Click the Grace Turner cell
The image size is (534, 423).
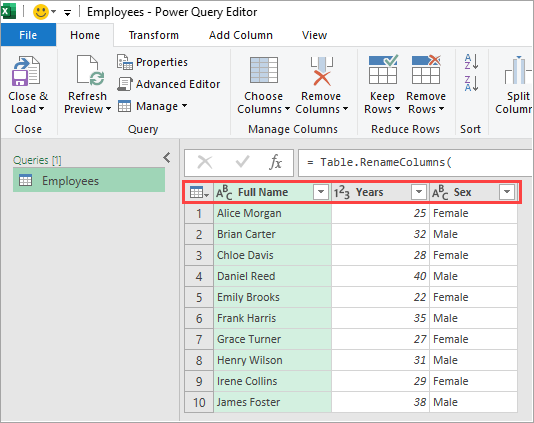[x=272, y=339]
